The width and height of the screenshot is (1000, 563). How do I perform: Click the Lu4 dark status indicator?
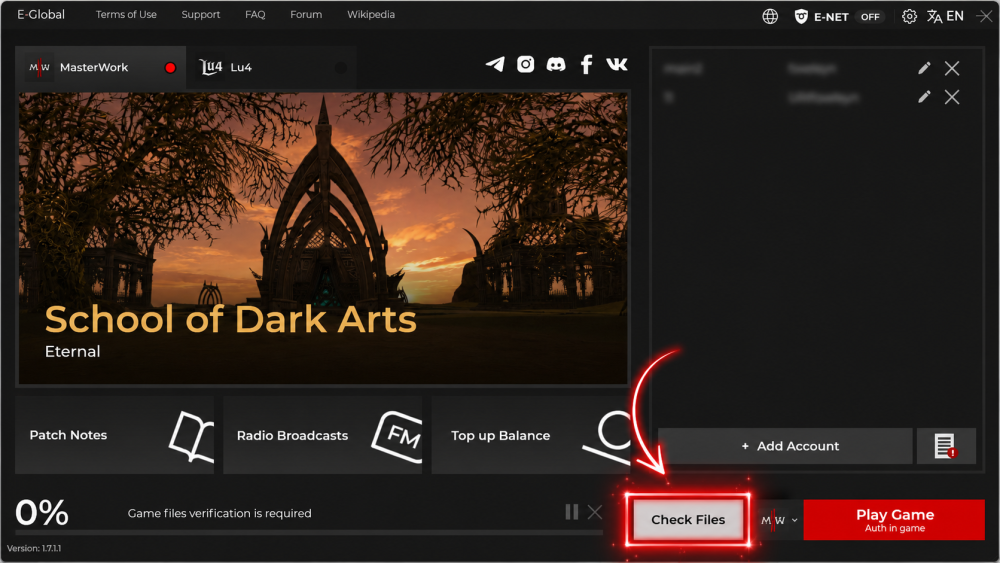[x=341, y=68]
